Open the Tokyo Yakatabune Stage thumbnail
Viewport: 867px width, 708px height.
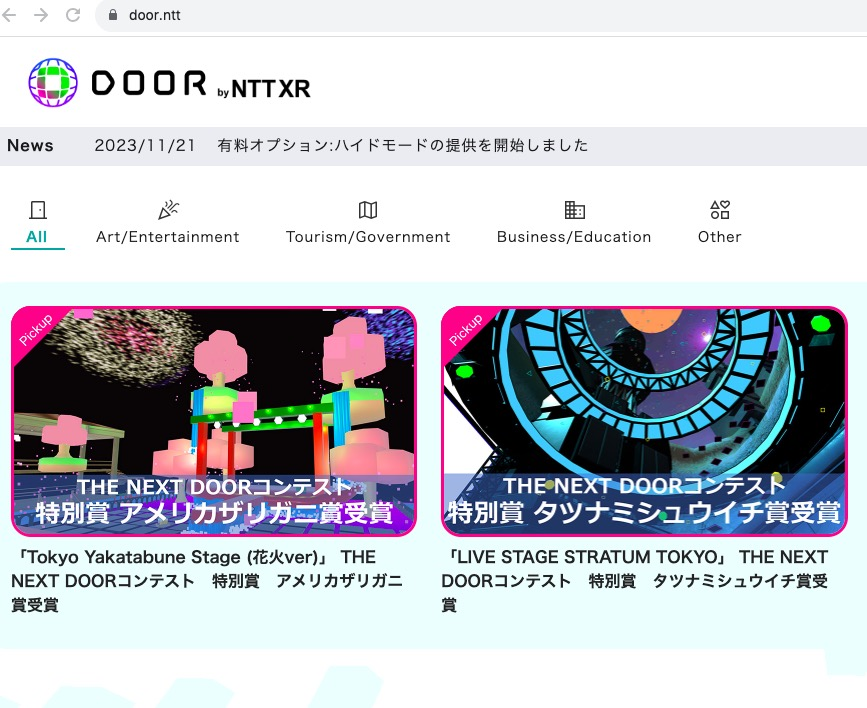[213, 421]
